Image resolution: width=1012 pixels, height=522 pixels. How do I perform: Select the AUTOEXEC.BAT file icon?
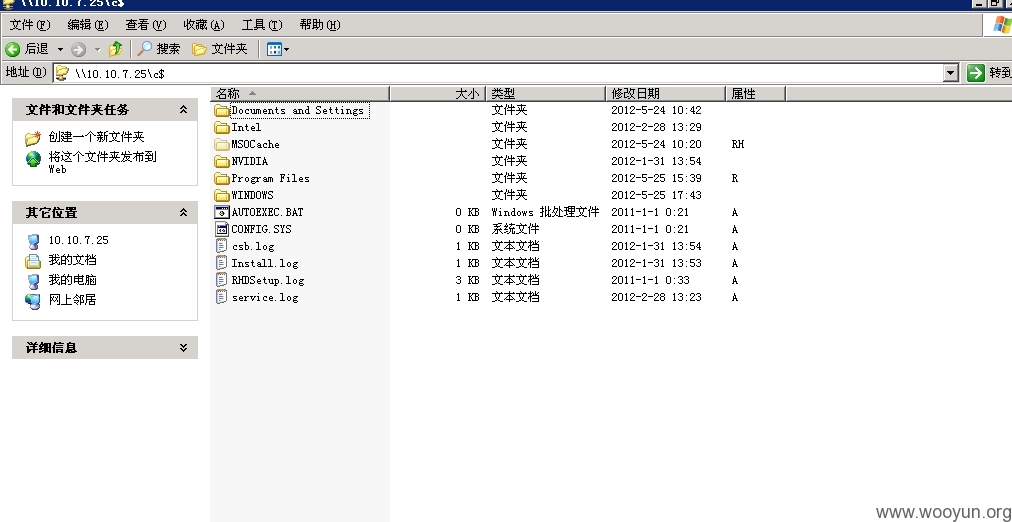point(222,212)
